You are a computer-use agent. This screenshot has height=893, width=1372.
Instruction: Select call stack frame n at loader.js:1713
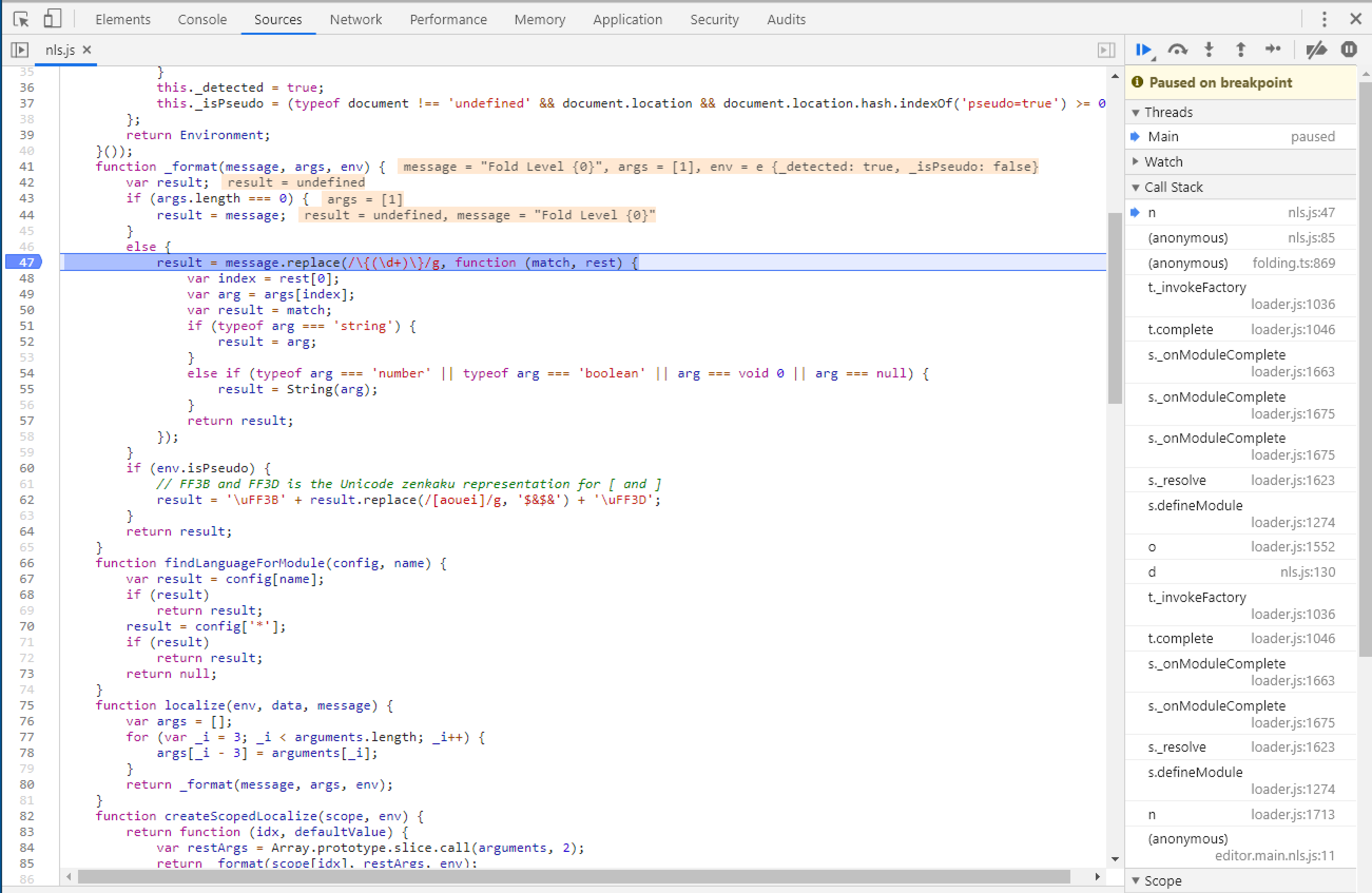[1240, 814]
